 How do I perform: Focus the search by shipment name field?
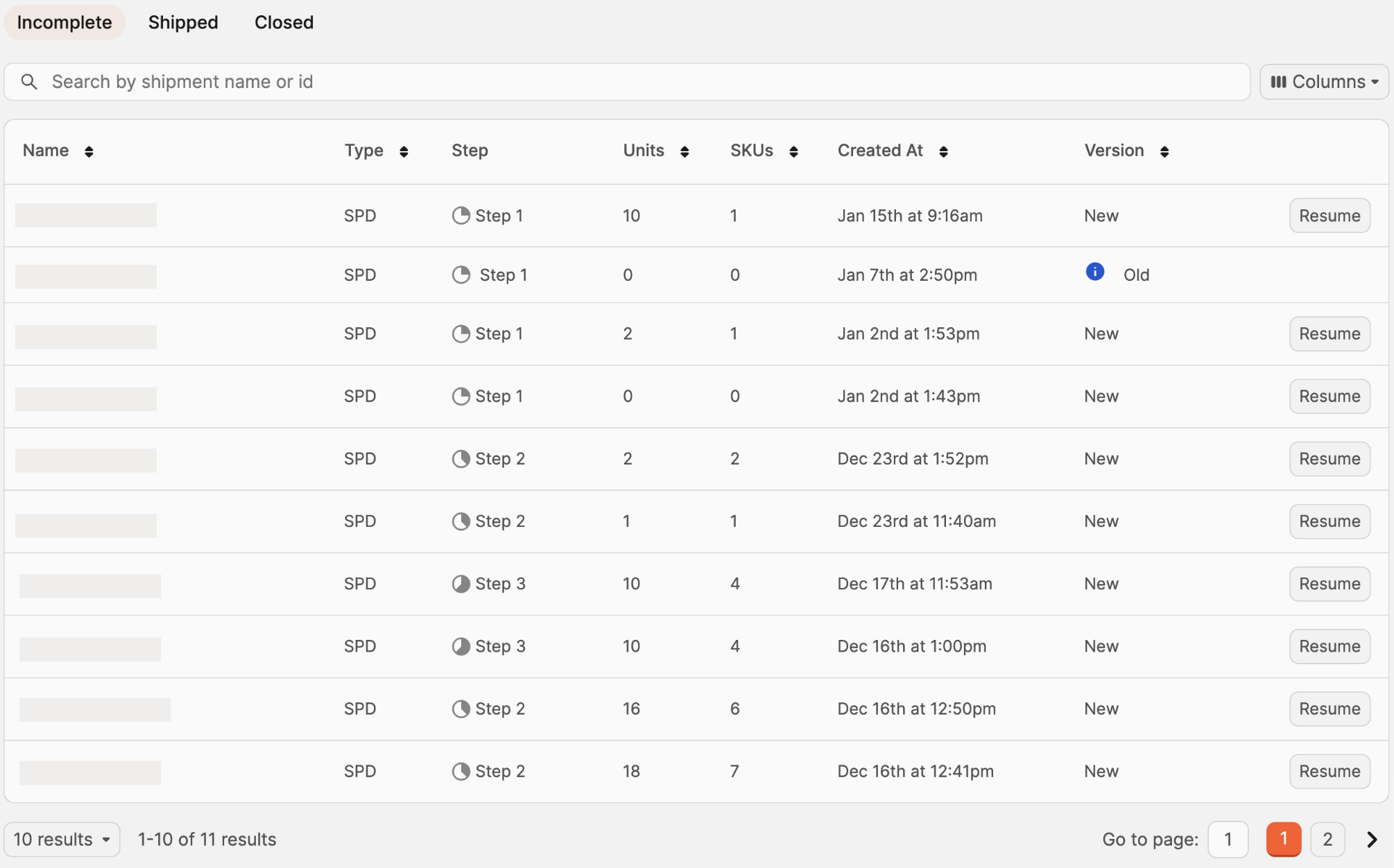(x=627, y=82)
